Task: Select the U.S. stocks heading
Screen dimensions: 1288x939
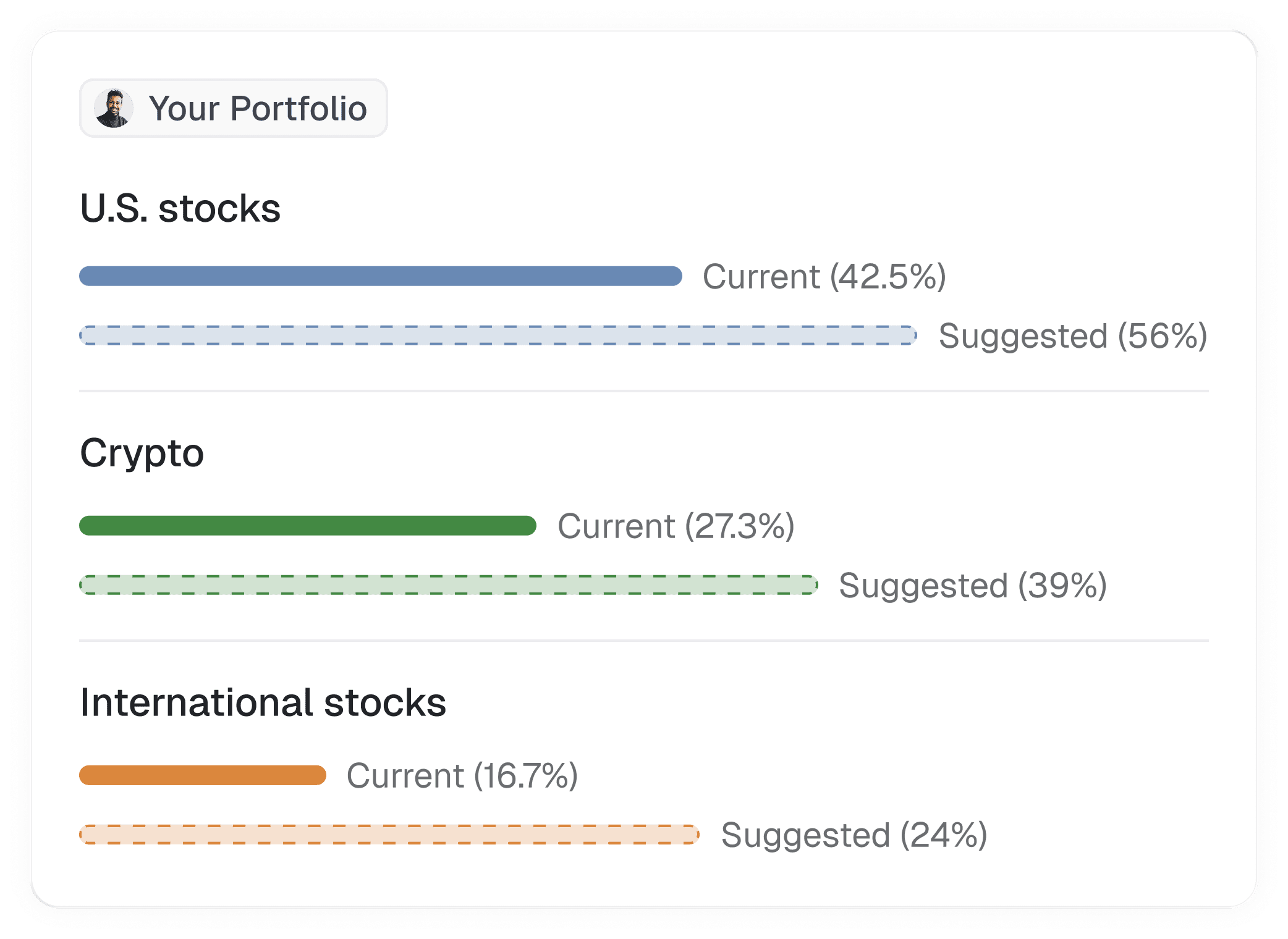Action: click(x=180, y=208)
